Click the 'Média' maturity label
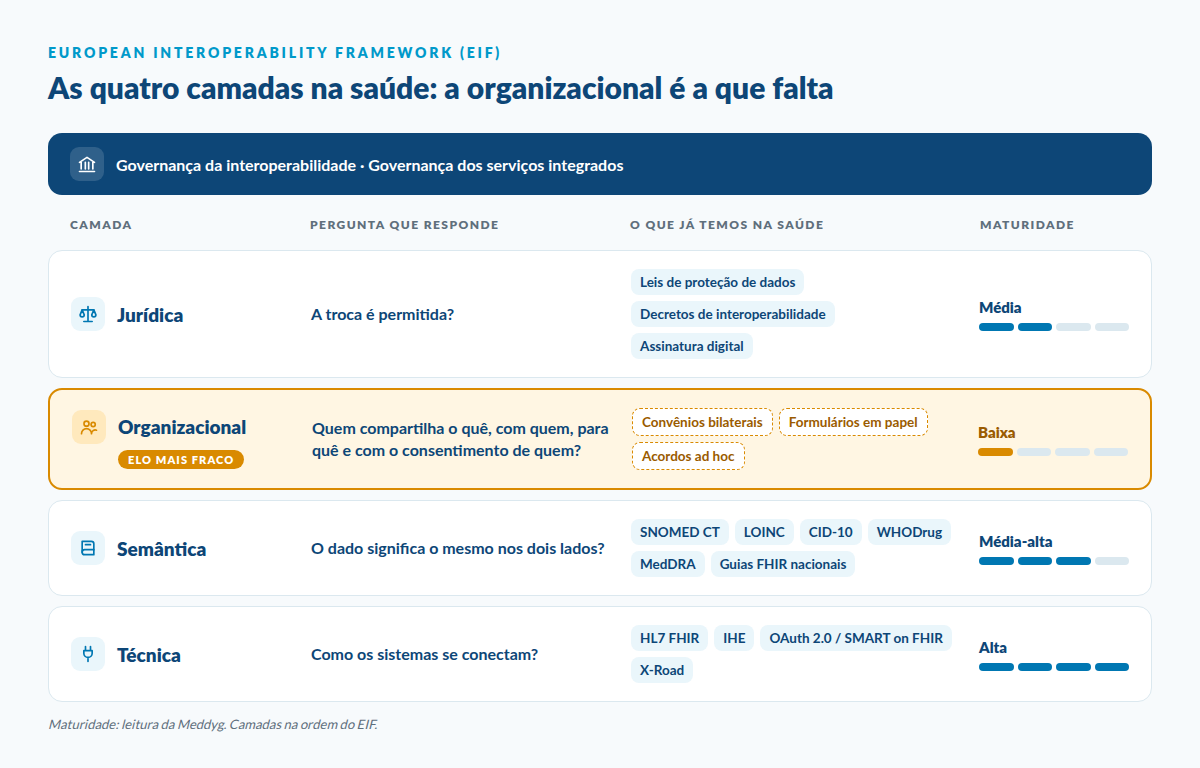 pyautogui.click(x=1000, y=308)
